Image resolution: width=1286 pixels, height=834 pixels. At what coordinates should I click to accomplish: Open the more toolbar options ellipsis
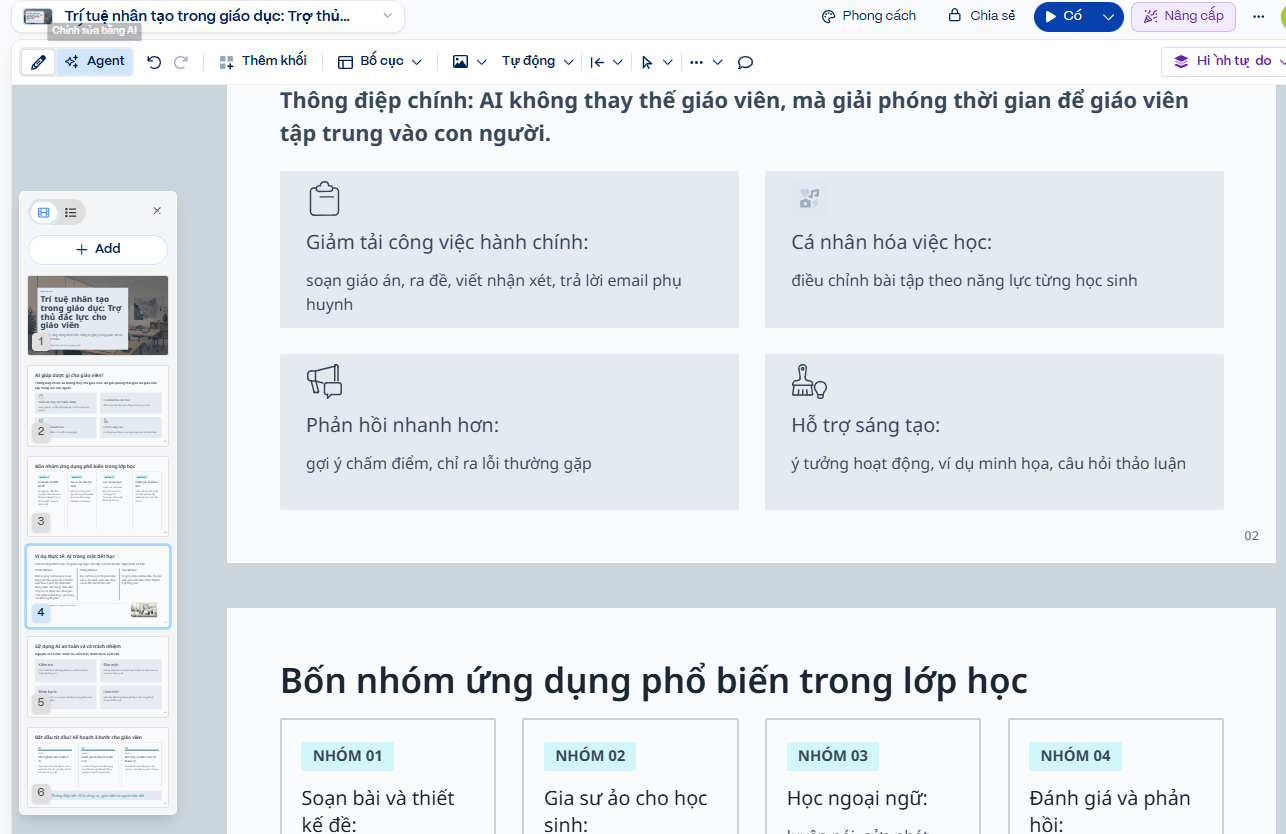coord(706,62)
